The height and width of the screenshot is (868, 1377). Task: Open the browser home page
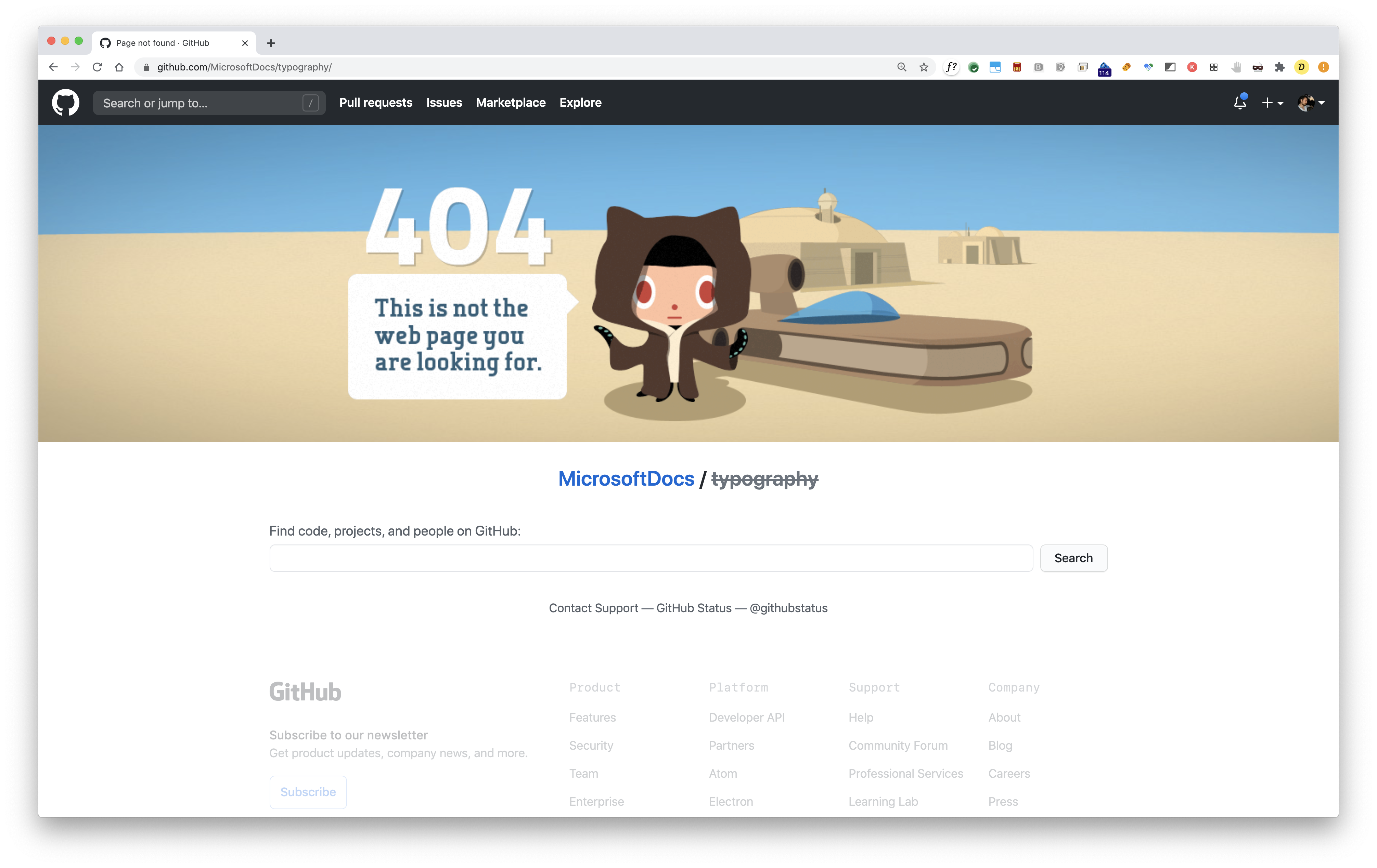[x=119, y=67]
